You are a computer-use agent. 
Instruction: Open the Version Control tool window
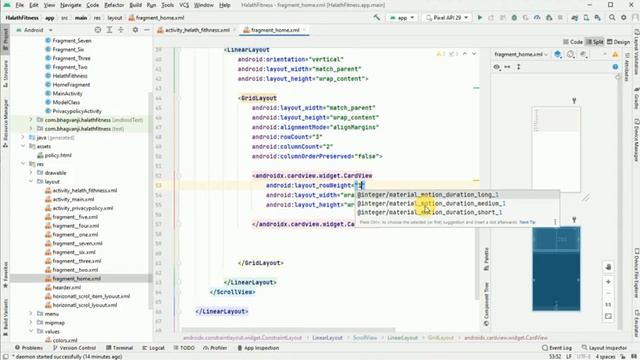point(74,348)
